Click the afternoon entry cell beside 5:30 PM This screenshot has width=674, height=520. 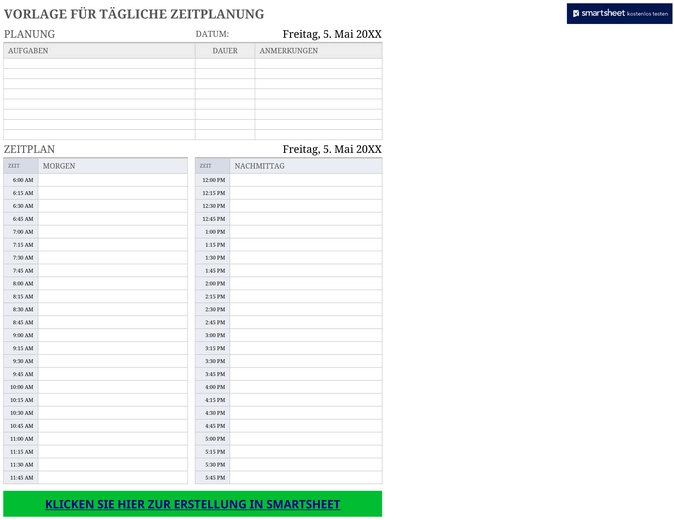pyautogui.click(x=306, y=465)
